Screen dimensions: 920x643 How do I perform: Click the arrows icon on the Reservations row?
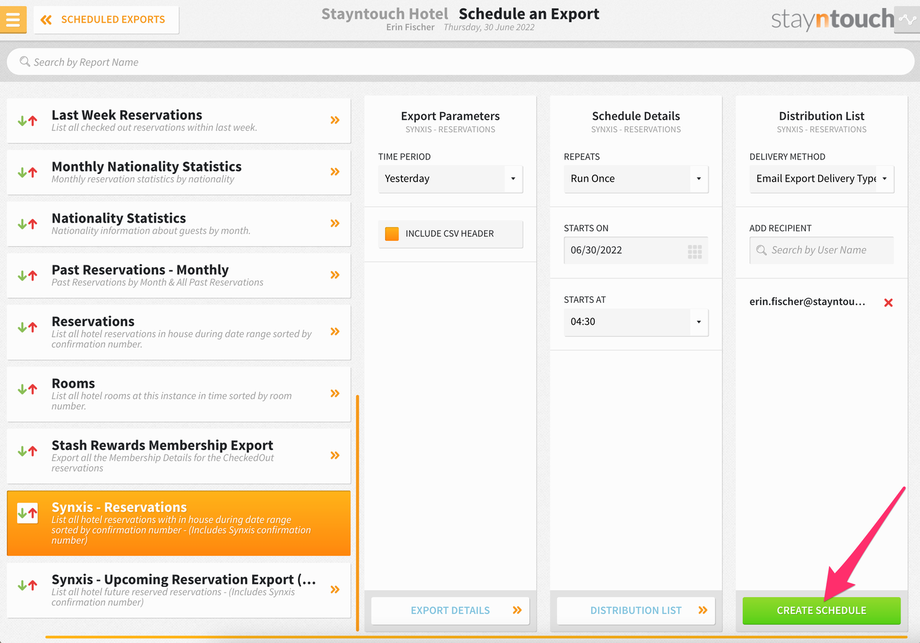tap(28, 327)
